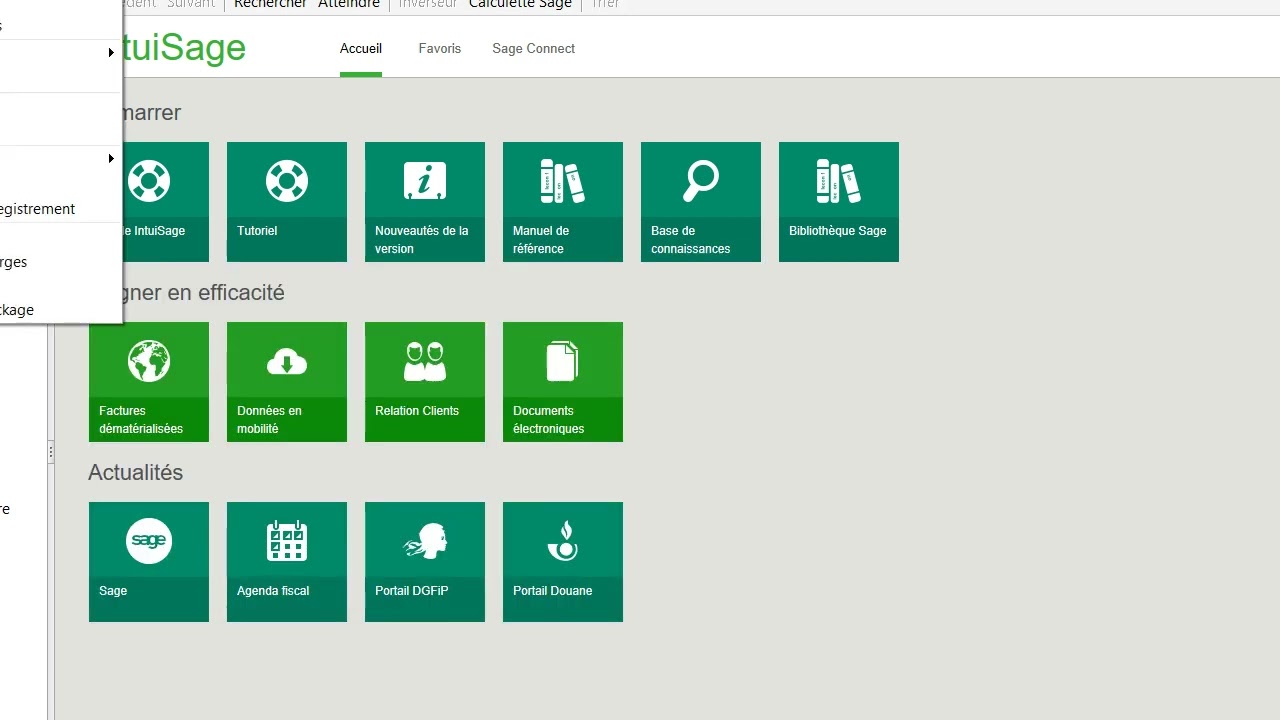This screenshot has height=720, width=1280.
Task: Open the Relation Clients tile
Action: coord(425,382)
